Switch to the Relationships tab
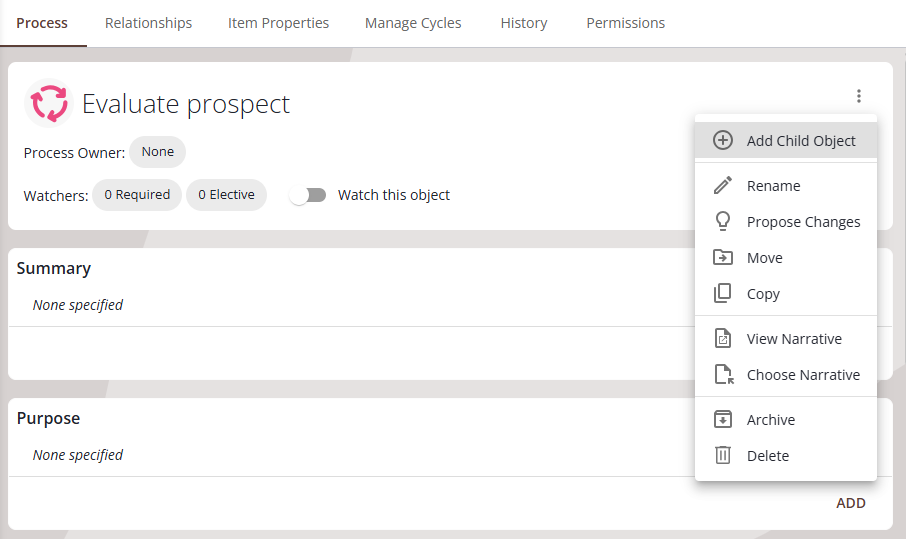The width and height of the screenshot is (906, 539). click(148, 23)
